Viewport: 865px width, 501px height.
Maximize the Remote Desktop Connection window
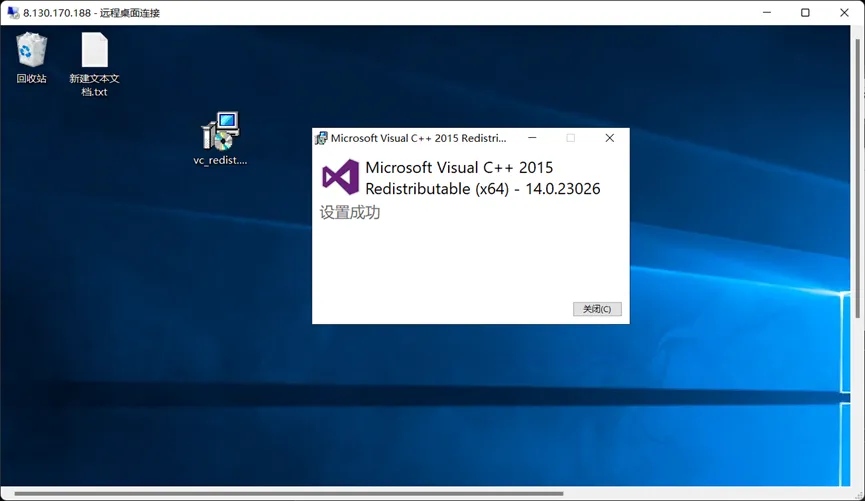[x=805, y=12]
